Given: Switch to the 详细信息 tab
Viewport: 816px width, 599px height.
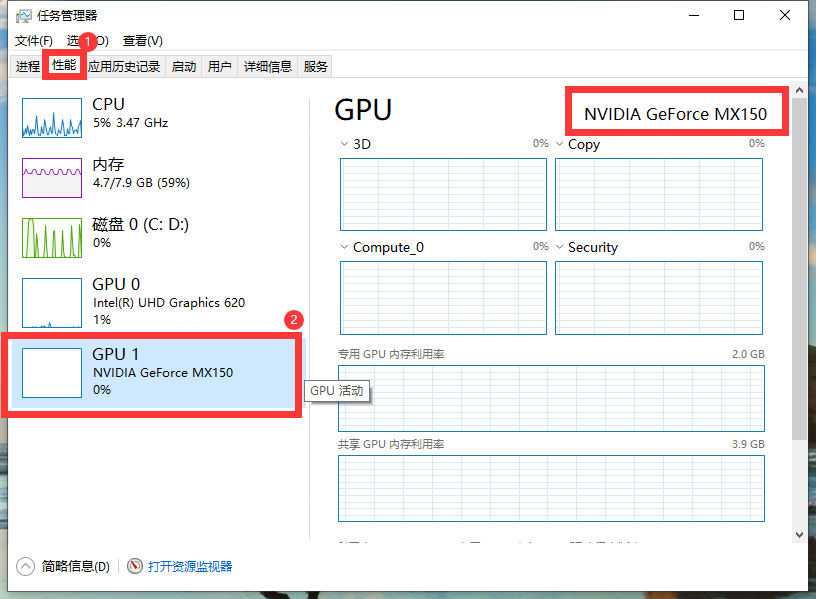Looking at the screenshot, I should (267, 67).
